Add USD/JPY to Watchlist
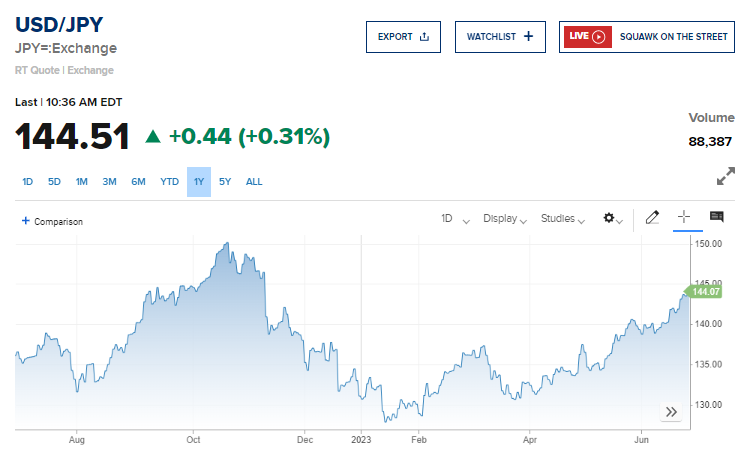This screenshot has height=460, width=746. [500, 37]
